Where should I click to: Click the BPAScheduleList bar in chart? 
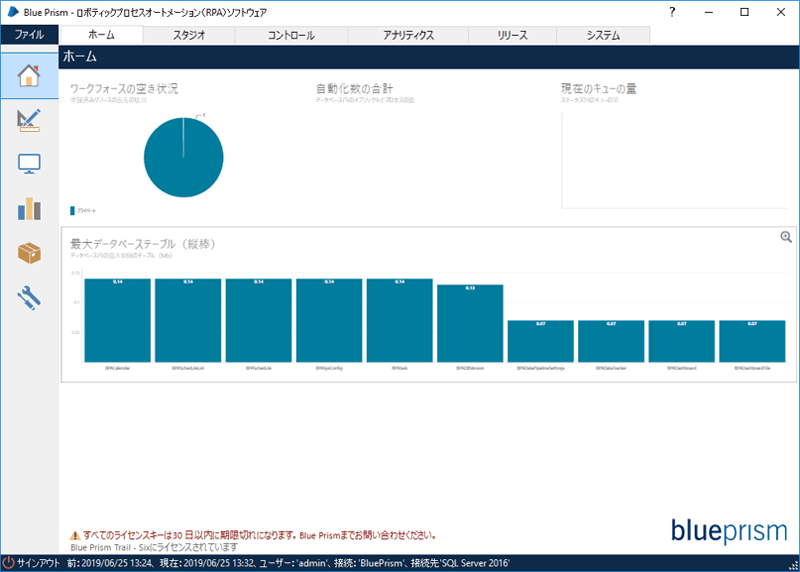click(188, 320)
